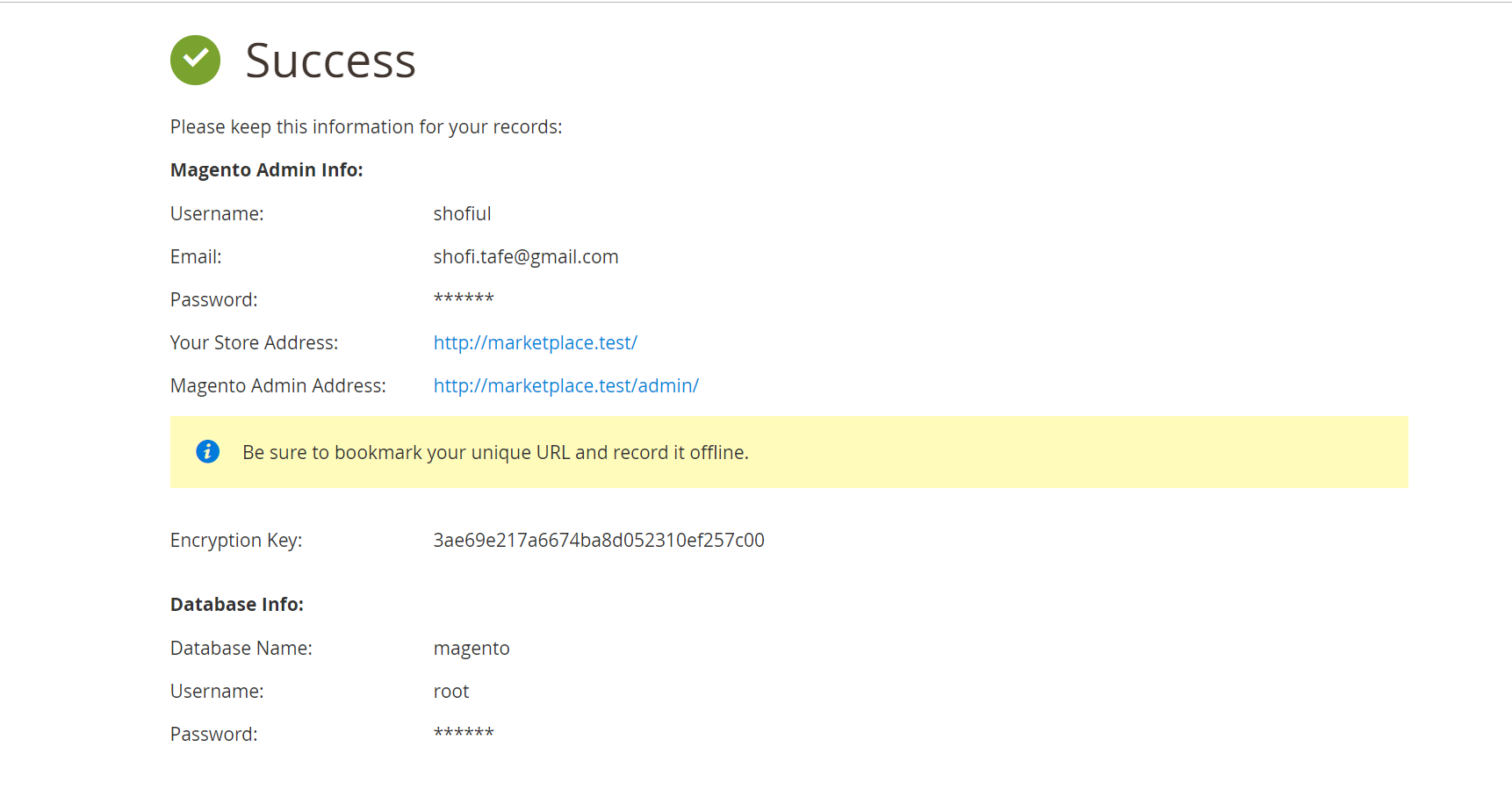1512x790 pixels.
Task: Click the email shofi.tafe@gmail.com
Action: (525, 256)
